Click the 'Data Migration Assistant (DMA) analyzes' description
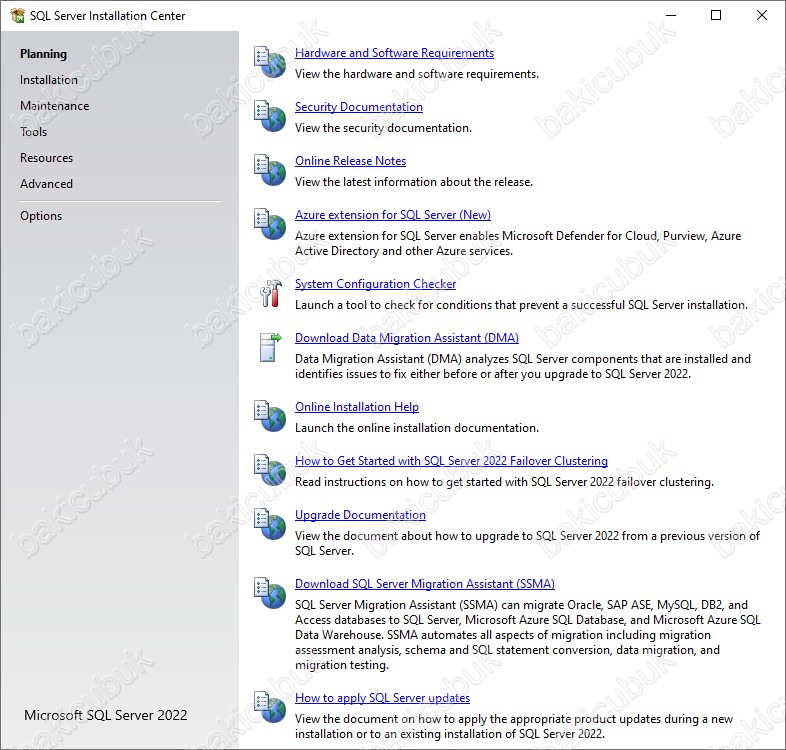 pyautogui.click(x=523, y=366)
